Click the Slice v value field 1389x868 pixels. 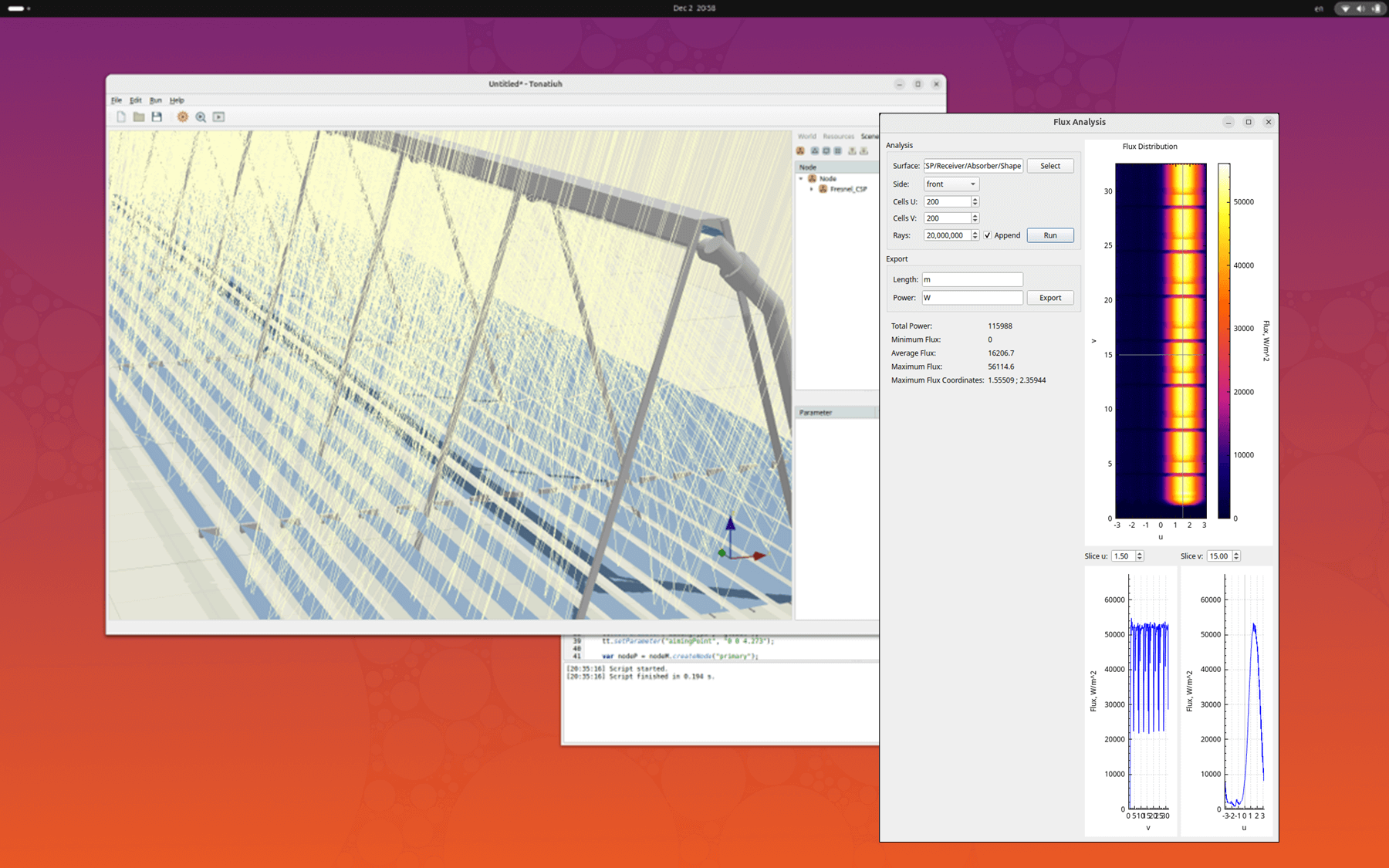pyautogui.click(x=1219, y=556)
